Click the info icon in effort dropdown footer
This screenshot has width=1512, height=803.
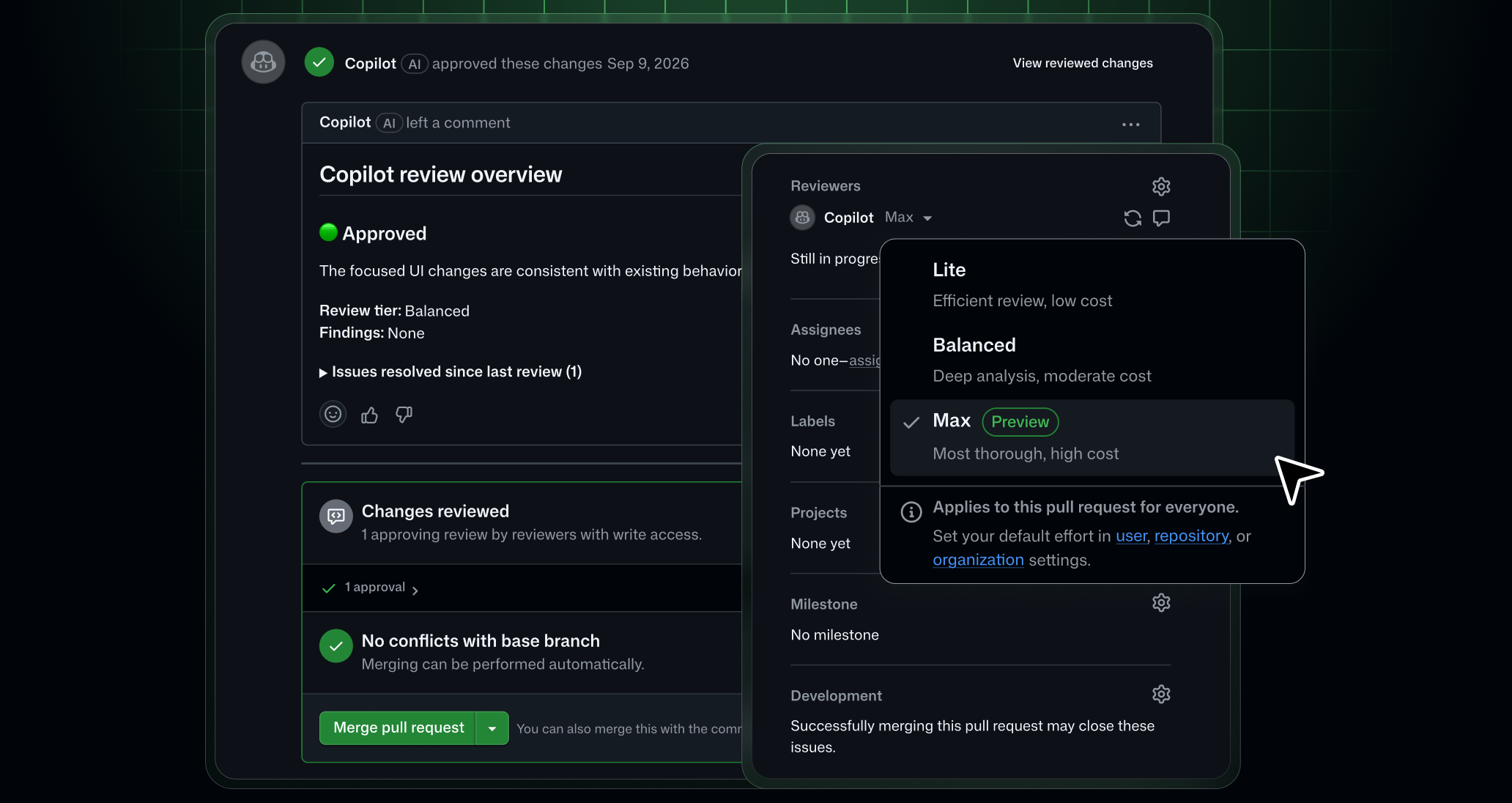tap(911, 512)
